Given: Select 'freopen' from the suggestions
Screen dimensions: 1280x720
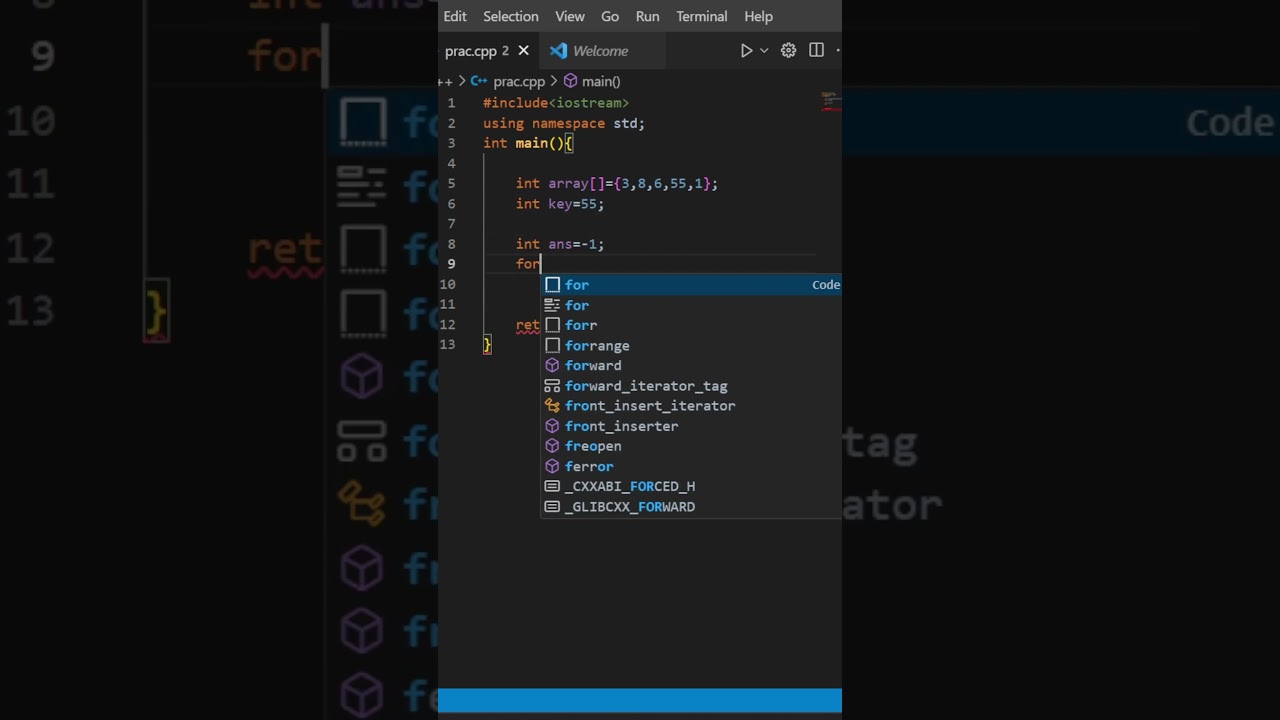Looking at the screenshot, I should point(692,446).
